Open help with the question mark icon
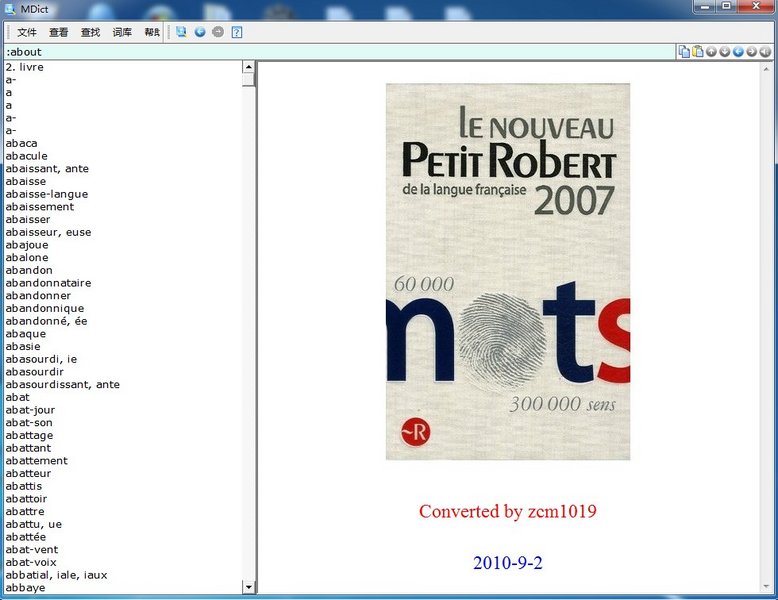 coord(237,32)
